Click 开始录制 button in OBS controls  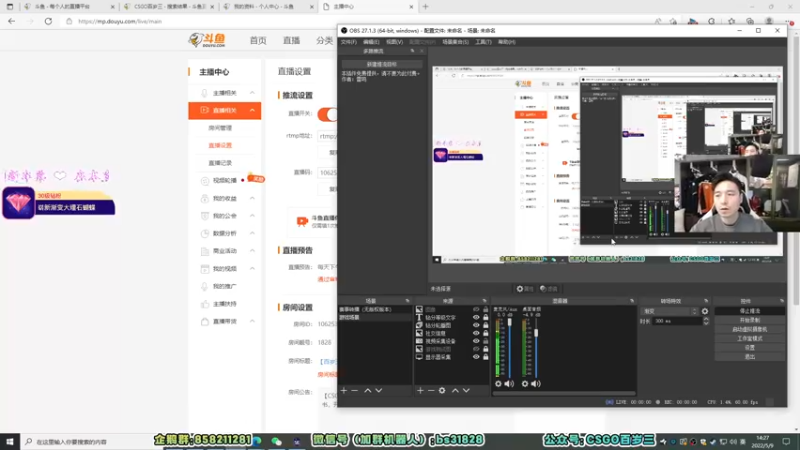(x=749, y=320)
